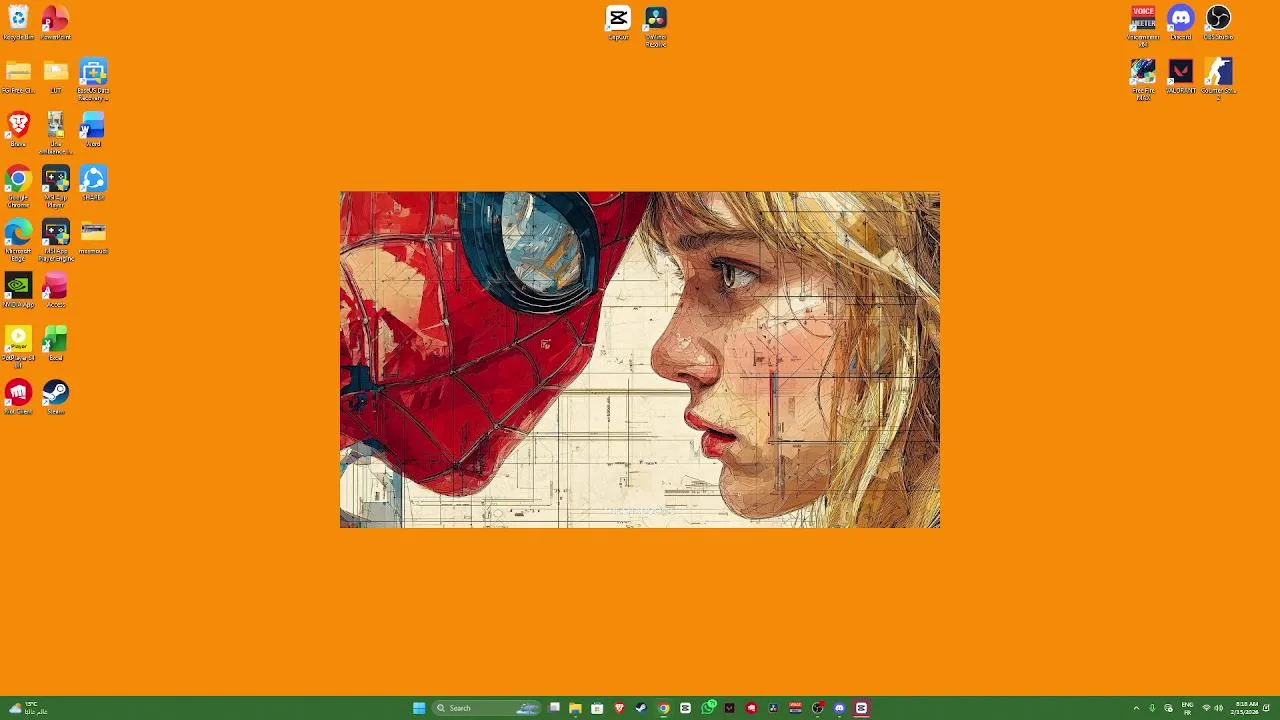Viewport: 1280px width, 720px height.
Task: Select the LUT folder on the desktop
Action: (x=56, y=77)
